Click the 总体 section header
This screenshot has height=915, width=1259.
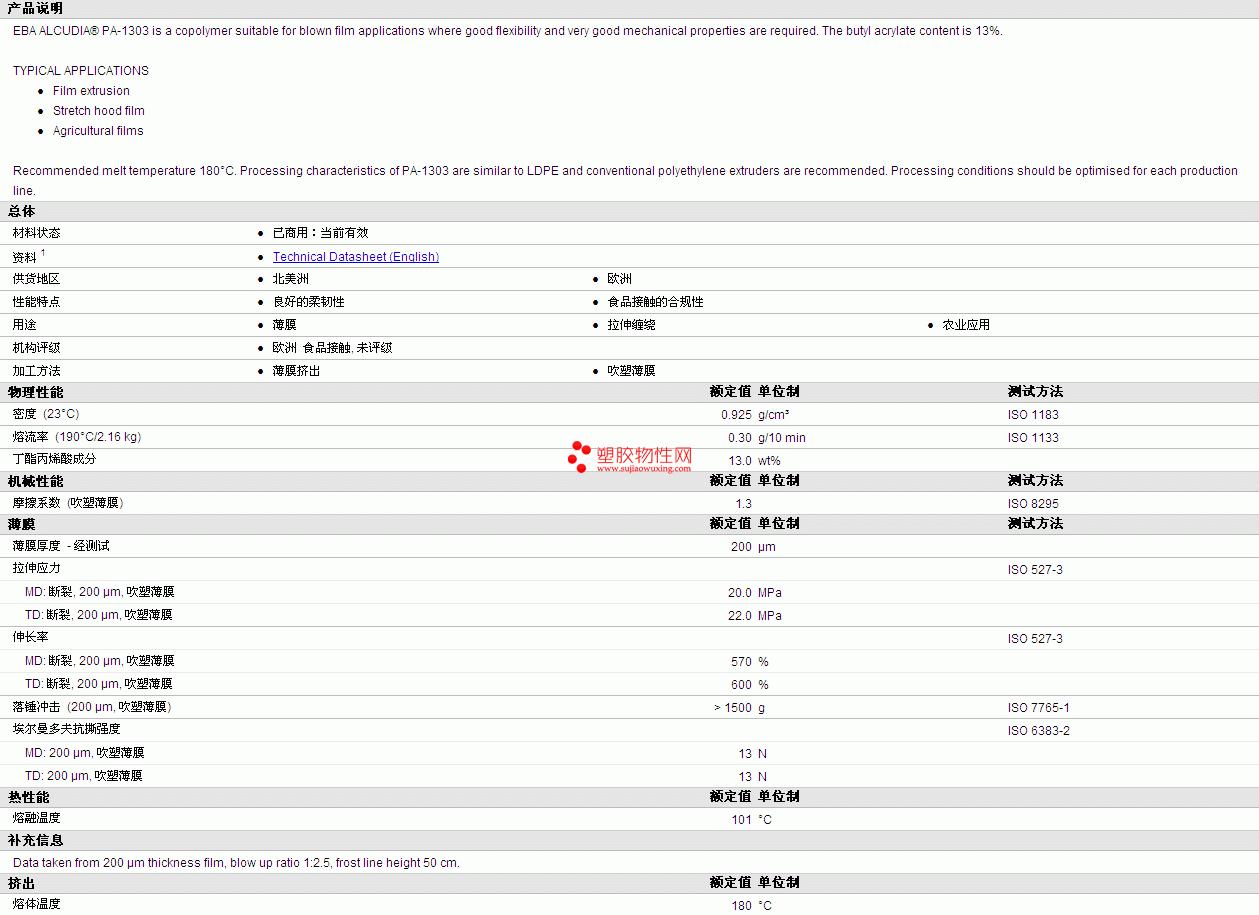[x=22, y=211]
